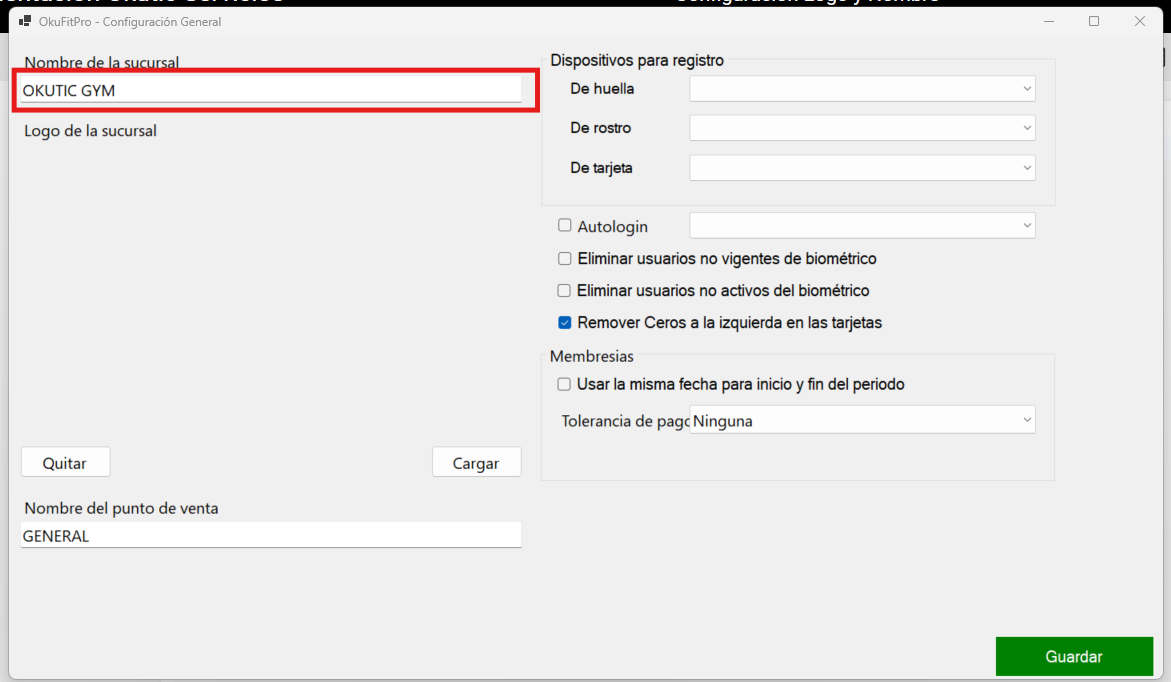Close the Configuración General window
This screenshot has width=1171, height=682.
[1140, 21]
